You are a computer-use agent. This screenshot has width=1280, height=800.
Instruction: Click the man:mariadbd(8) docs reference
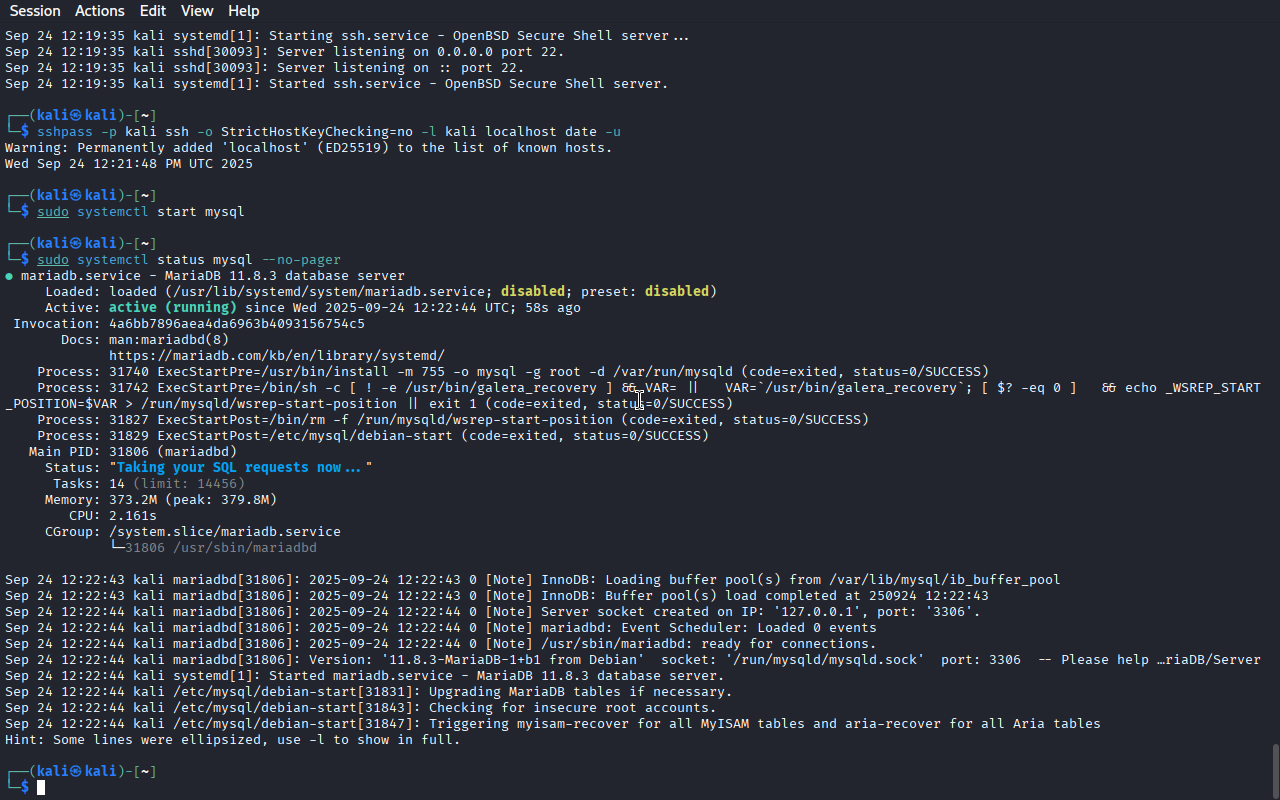point(168,339)
